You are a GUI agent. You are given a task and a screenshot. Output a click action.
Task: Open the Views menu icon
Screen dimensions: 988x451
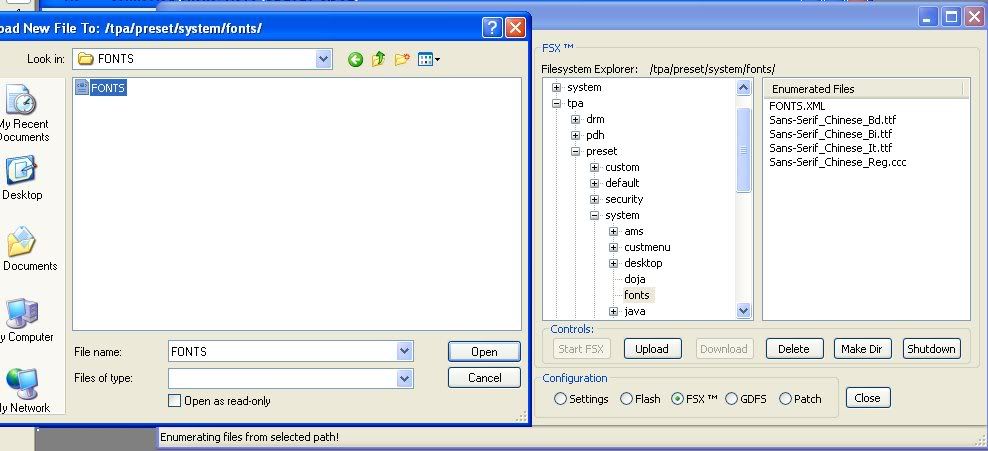428,60
